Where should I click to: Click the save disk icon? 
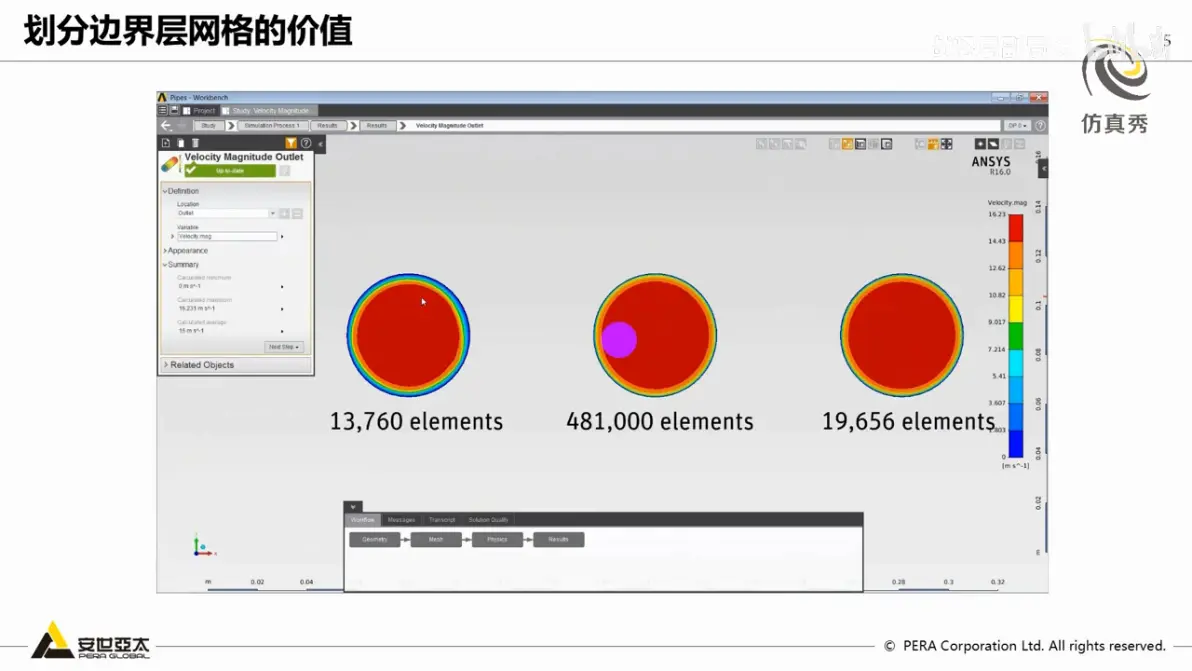pyautogui.click(x=174, y=110)
